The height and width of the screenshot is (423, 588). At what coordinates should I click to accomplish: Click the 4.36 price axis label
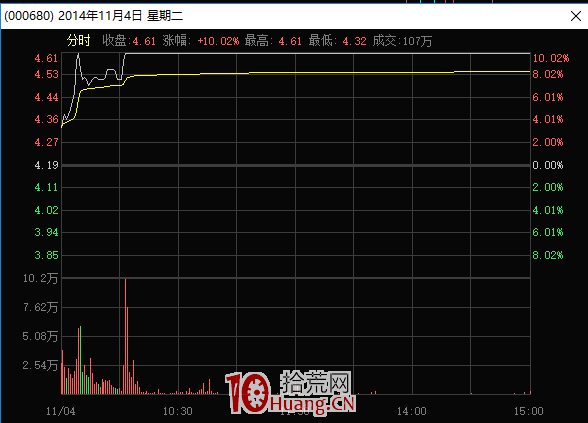pos(46,119)
